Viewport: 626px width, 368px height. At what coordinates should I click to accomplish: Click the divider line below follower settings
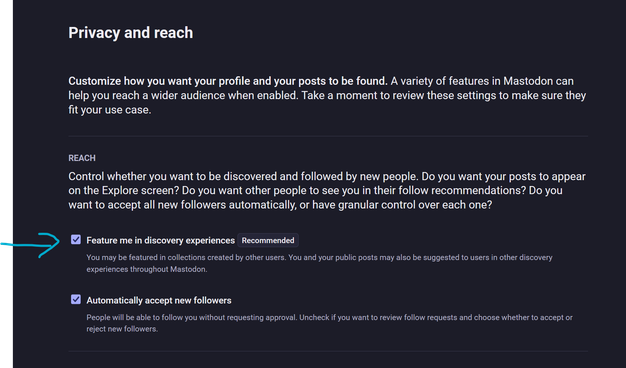328,351
